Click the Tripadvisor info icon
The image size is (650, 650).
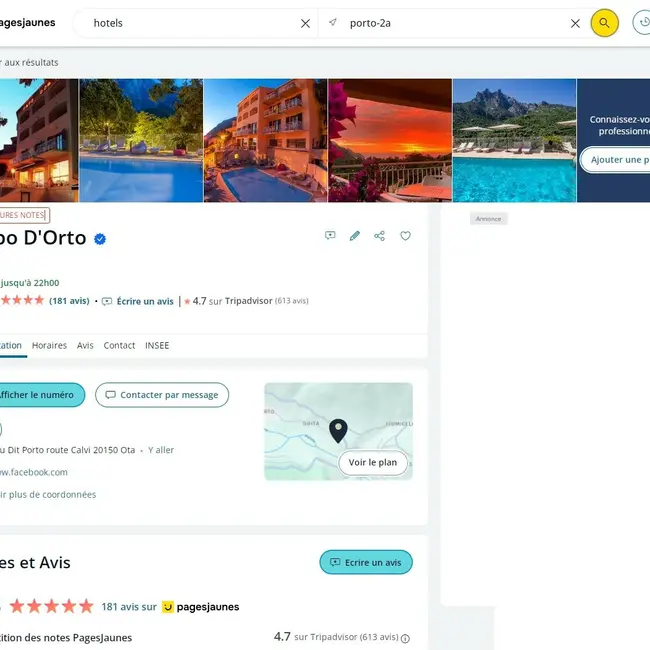coord(405,638)
